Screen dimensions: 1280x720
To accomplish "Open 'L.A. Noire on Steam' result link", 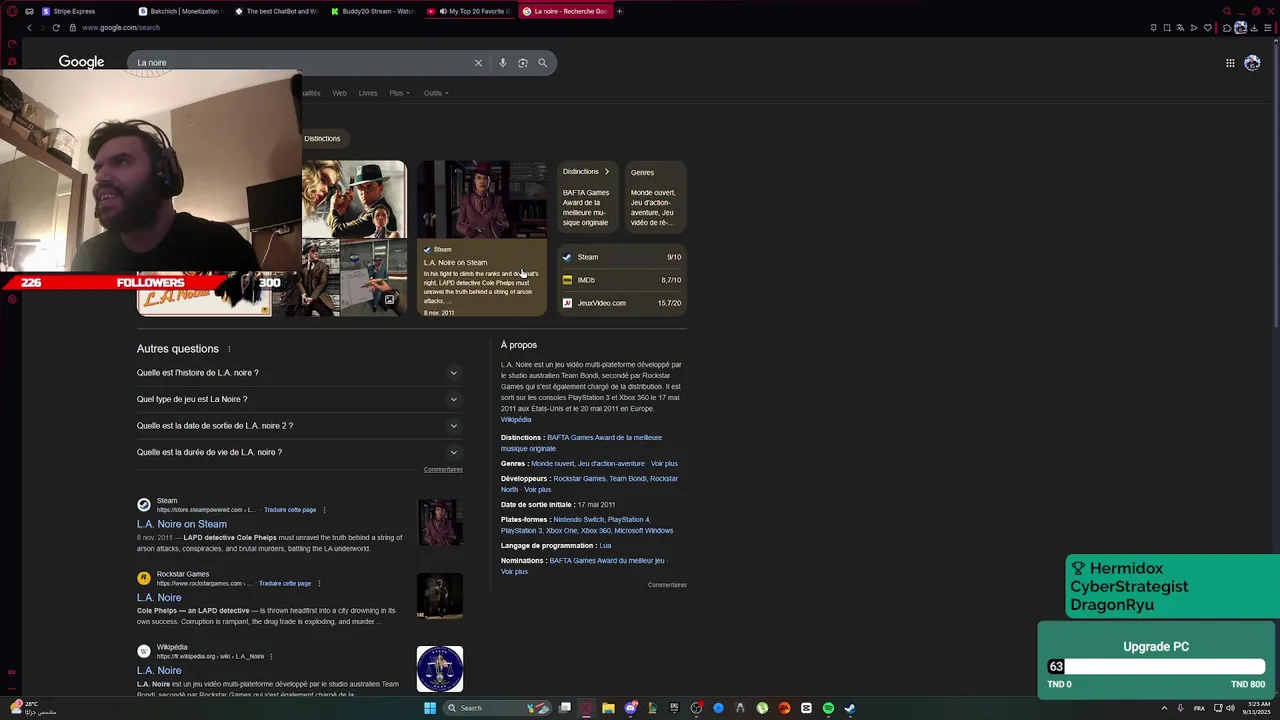I will point(182,524).
